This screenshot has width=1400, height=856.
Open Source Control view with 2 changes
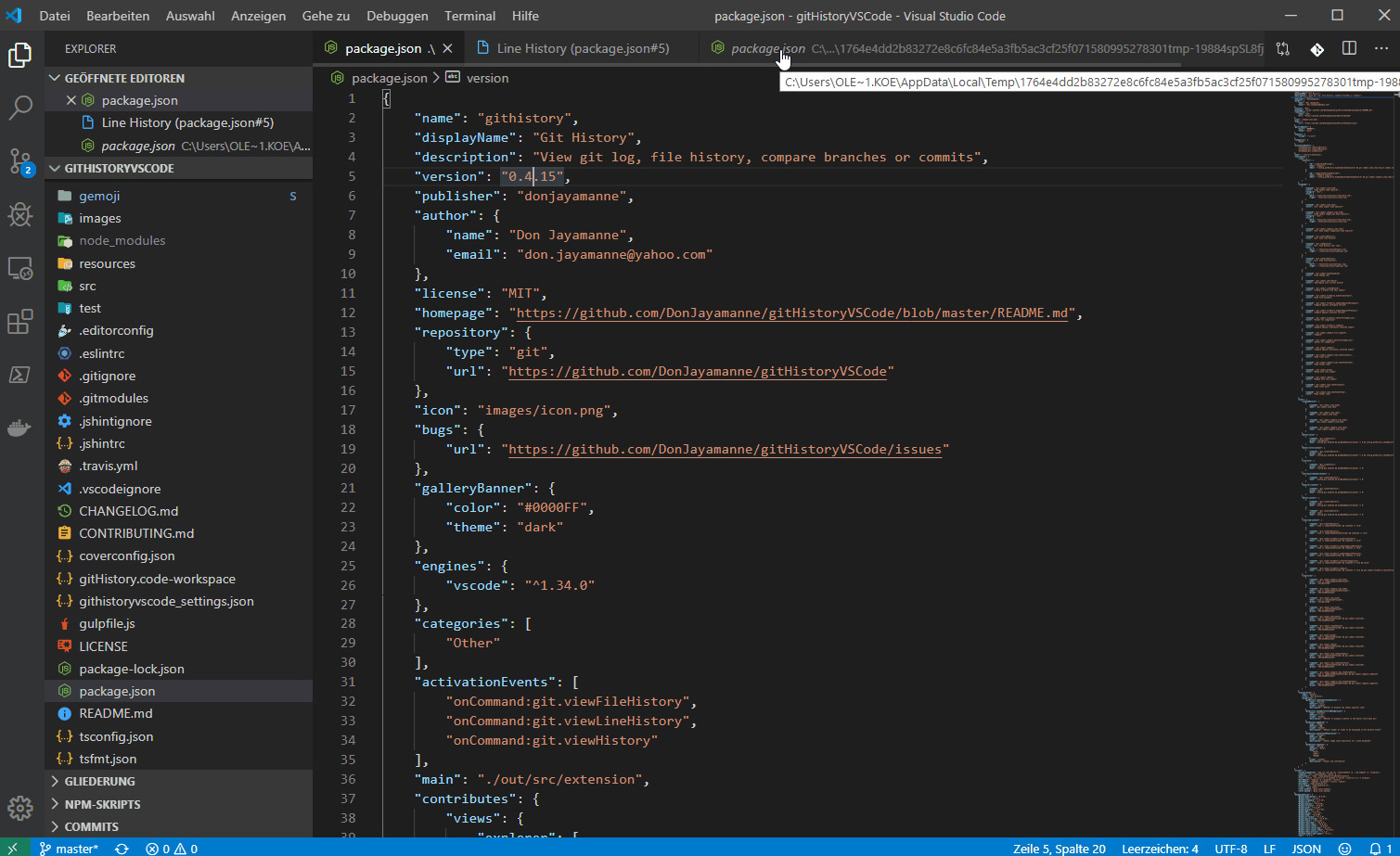20,161
